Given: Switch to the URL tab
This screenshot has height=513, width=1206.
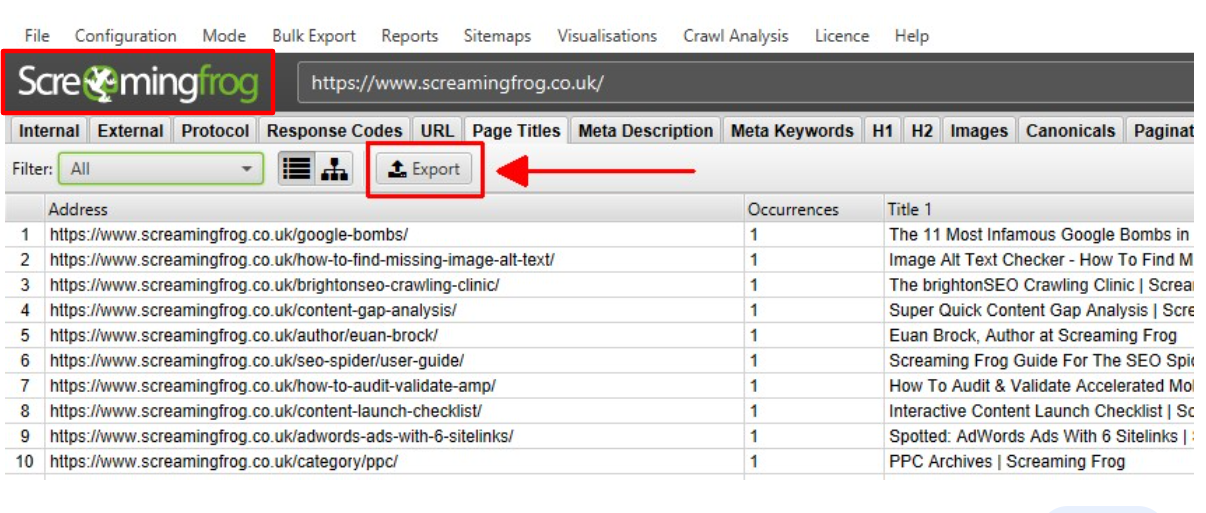Looking at the screenshot, I should [x=437, y=131].
